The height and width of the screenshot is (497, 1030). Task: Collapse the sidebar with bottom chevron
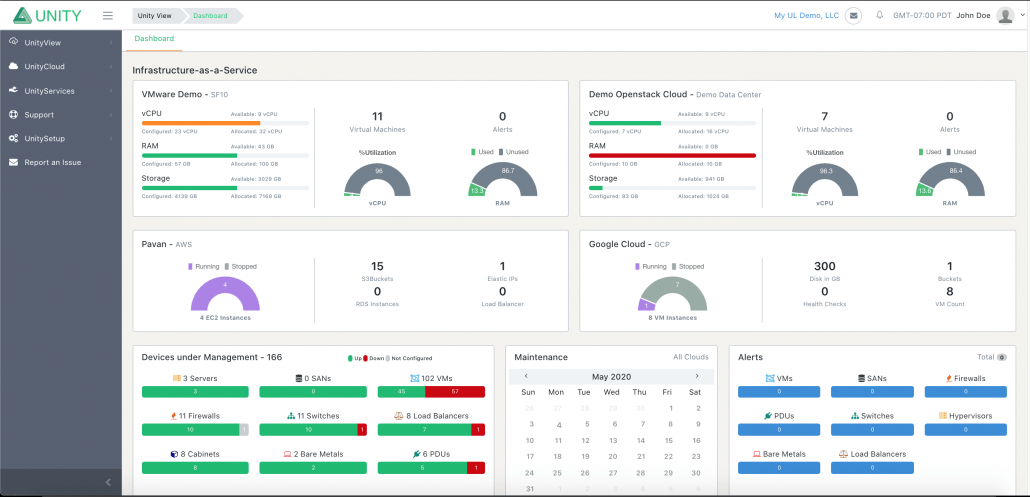[x=108, y=483]
